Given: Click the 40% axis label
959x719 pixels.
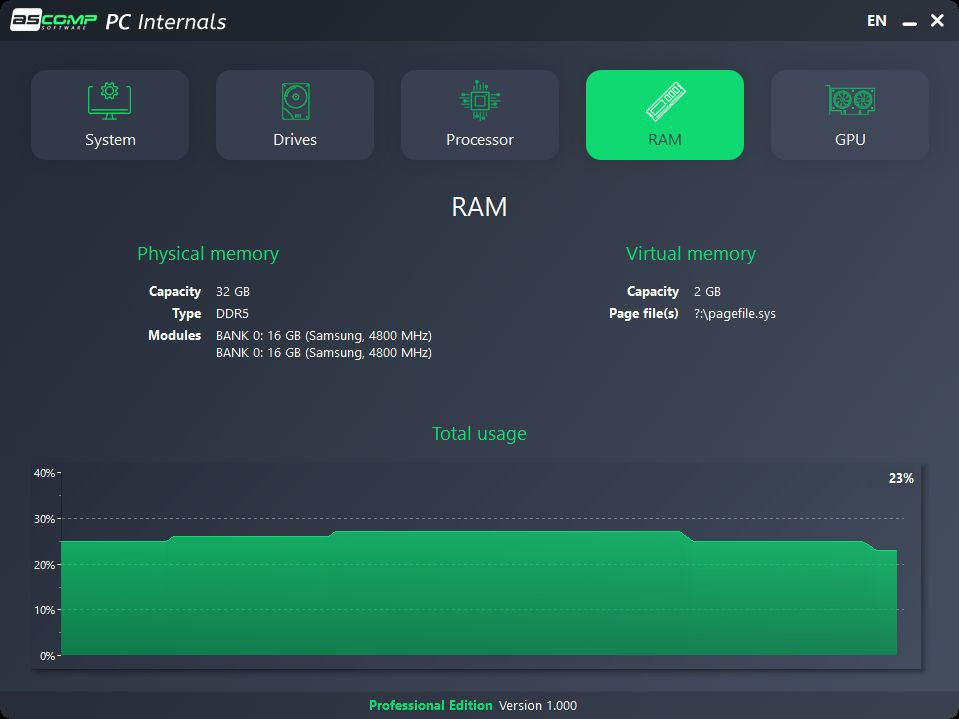Looking at the screenshot, I should (45, 473).
